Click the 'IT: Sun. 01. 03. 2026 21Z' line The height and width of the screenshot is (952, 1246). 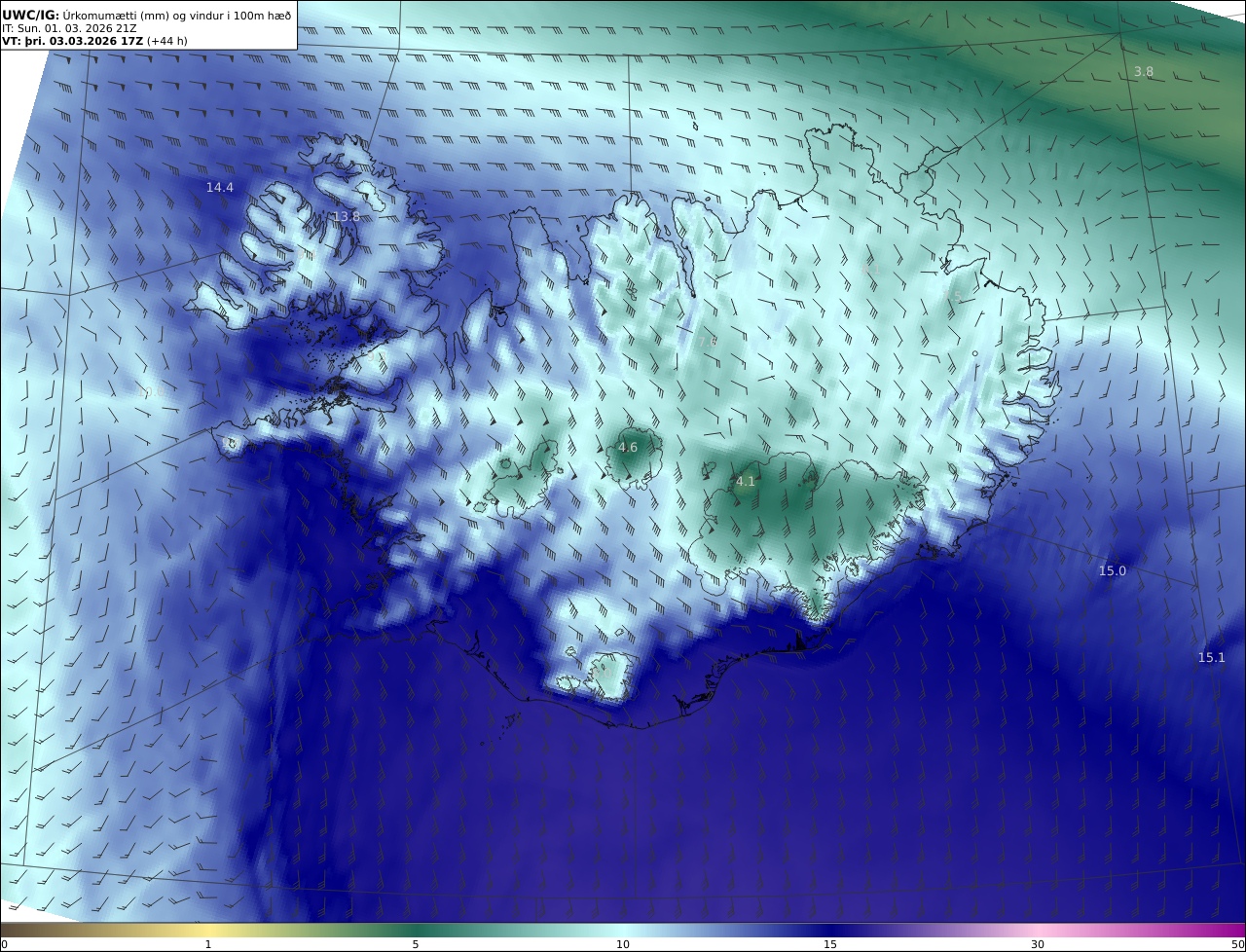[x=69, y=28]
